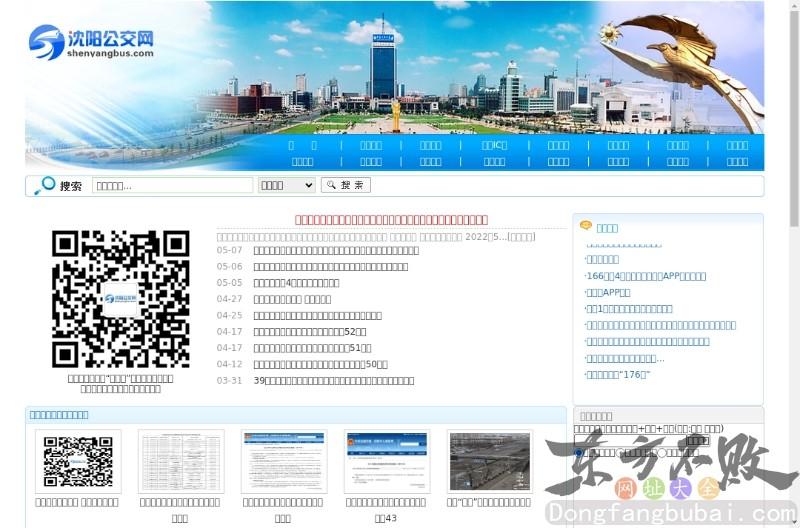Image resolution: width=800 pixels, height=528 pixels.
Task: Focus the keyword search input field
Action: [172, 185]
